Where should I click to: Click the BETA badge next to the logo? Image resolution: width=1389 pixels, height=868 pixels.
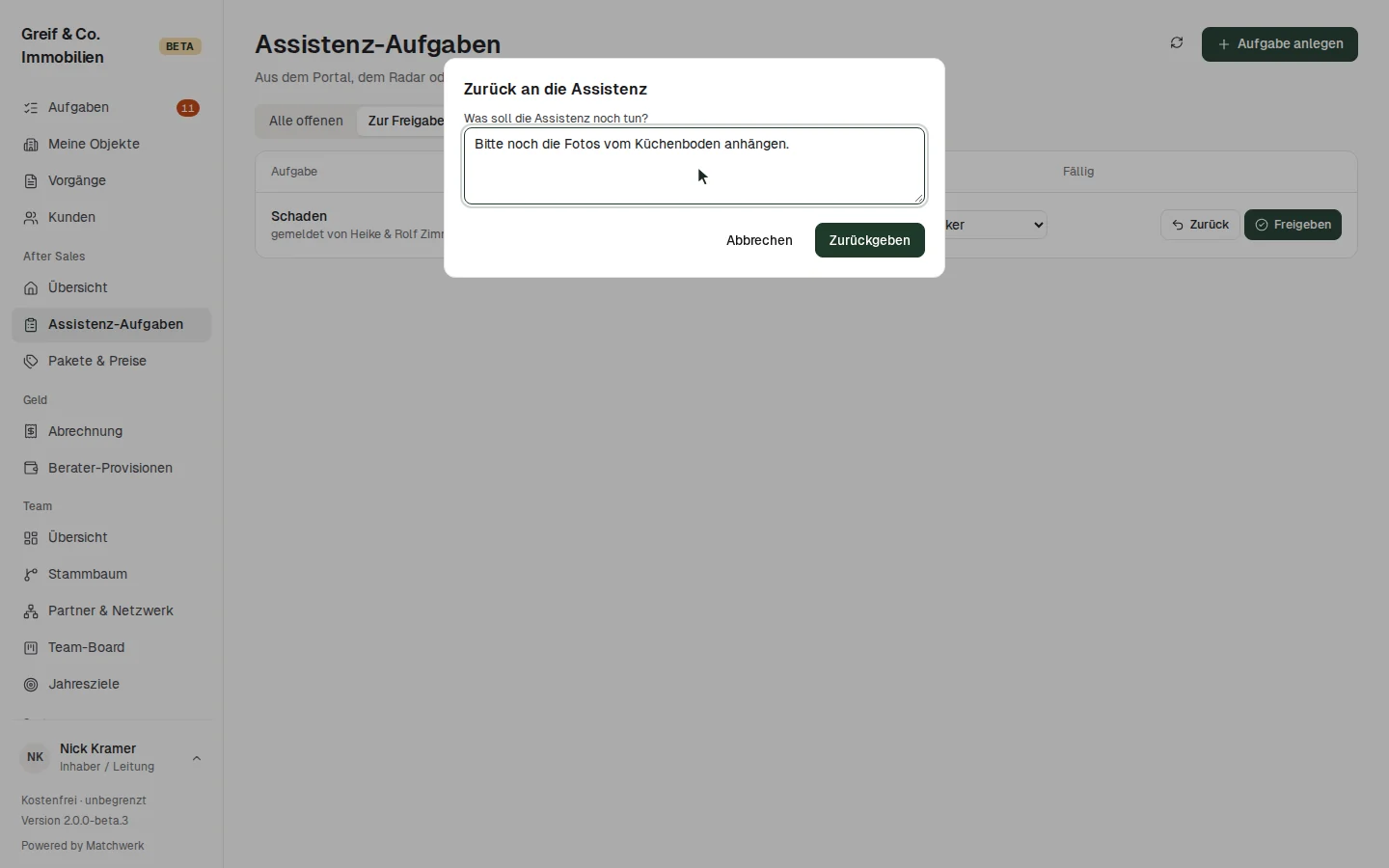179,46
